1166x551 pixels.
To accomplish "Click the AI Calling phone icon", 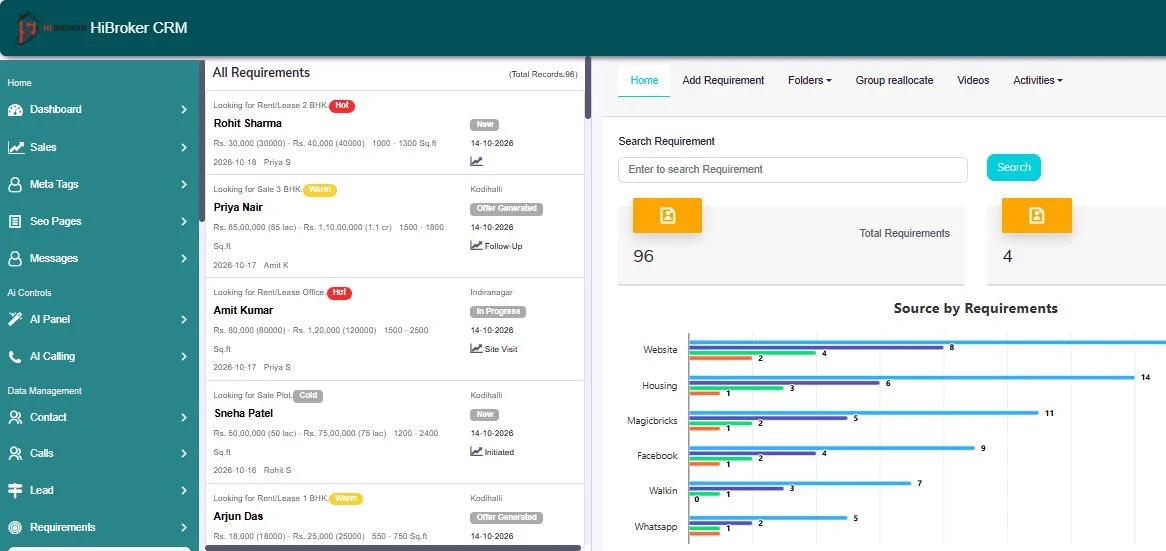I will [x=15, y=357].
